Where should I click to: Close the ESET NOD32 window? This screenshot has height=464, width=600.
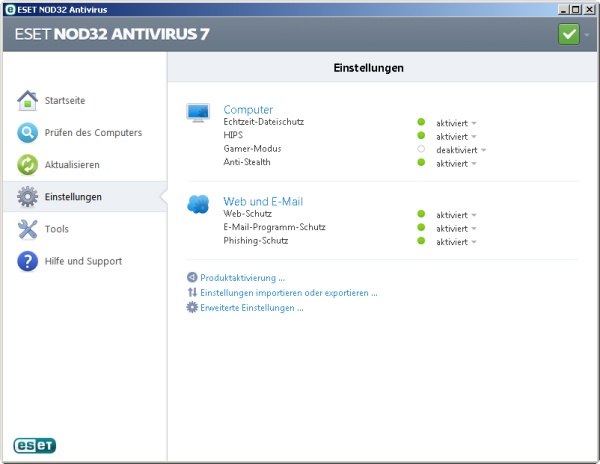coord(589,10)
